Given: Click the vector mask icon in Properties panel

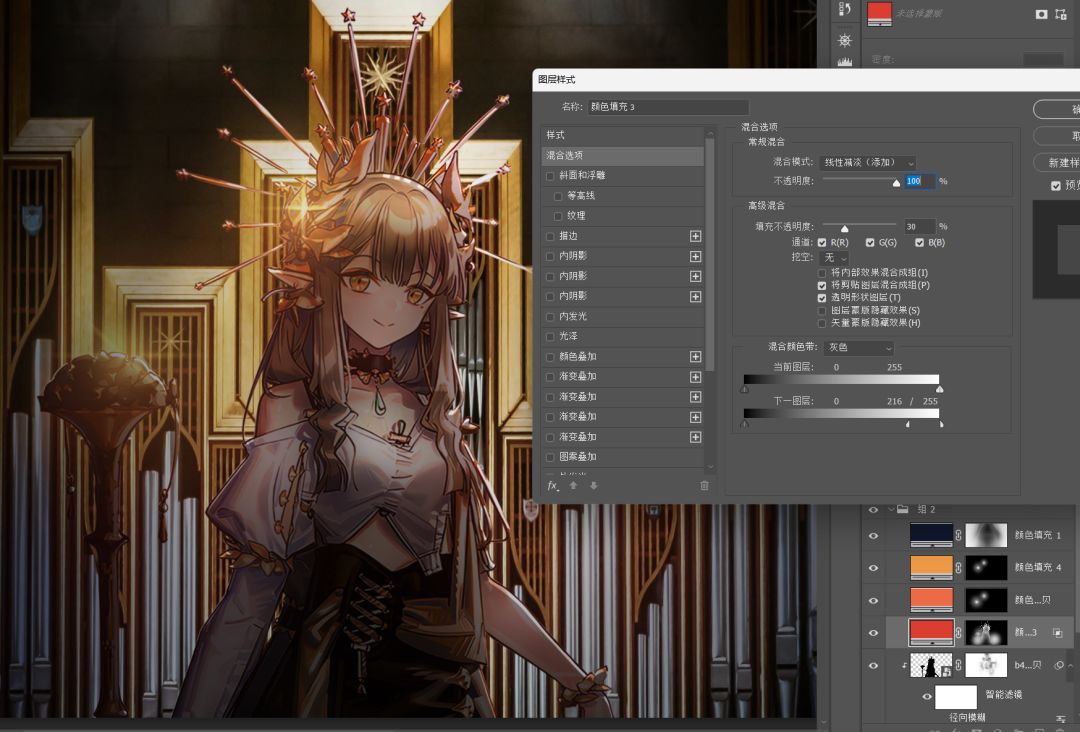Looking at the screenshot, I should pyautogui.click(x=1061, y=14).
